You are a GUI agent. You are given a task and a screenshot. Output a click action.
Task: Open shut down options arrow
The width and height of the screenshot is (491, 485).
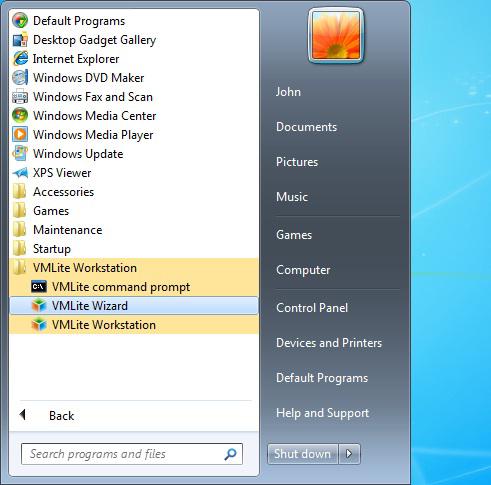[x=349, y=454]
